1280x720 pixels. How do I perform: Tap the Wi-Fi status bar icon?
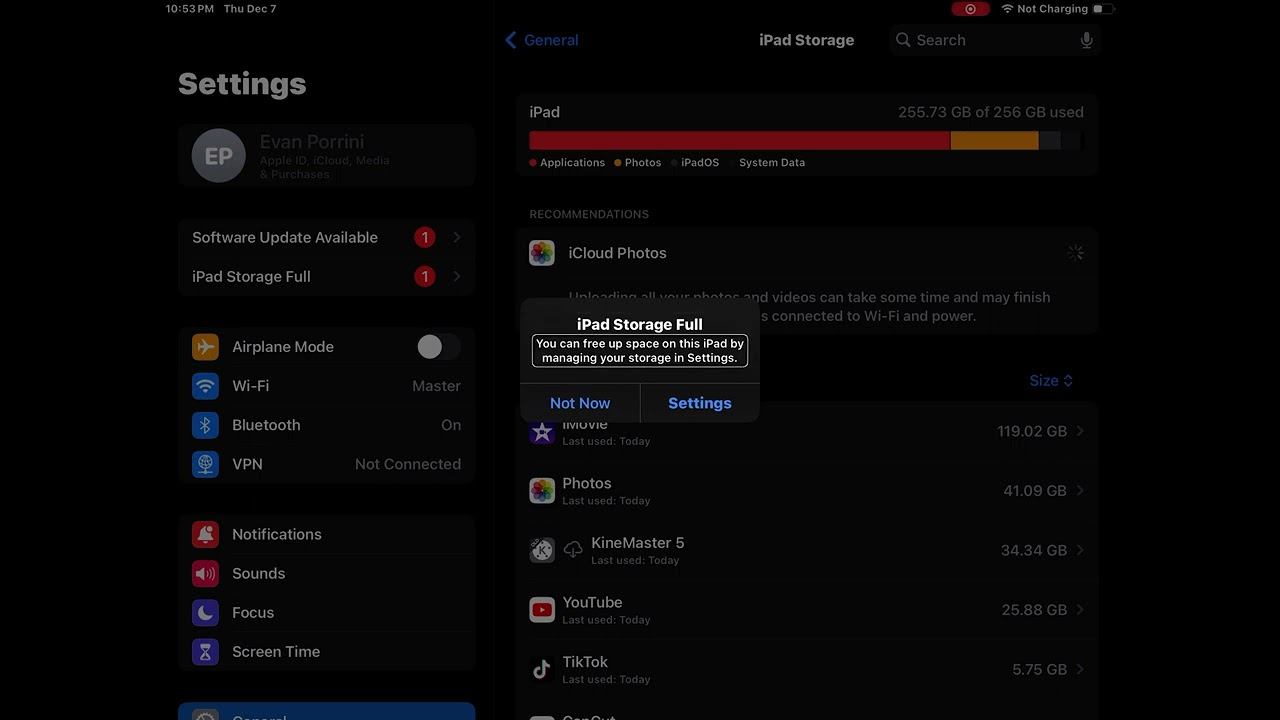coord(1007,9)
